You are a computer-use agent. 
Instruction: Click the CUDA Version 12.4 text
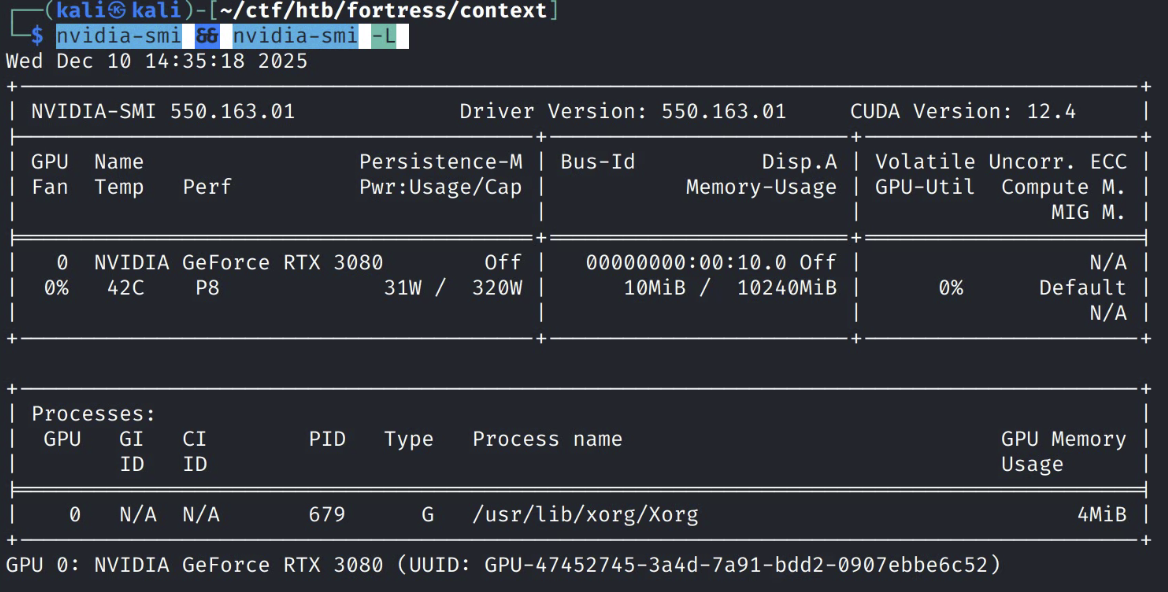coord(962,111)
